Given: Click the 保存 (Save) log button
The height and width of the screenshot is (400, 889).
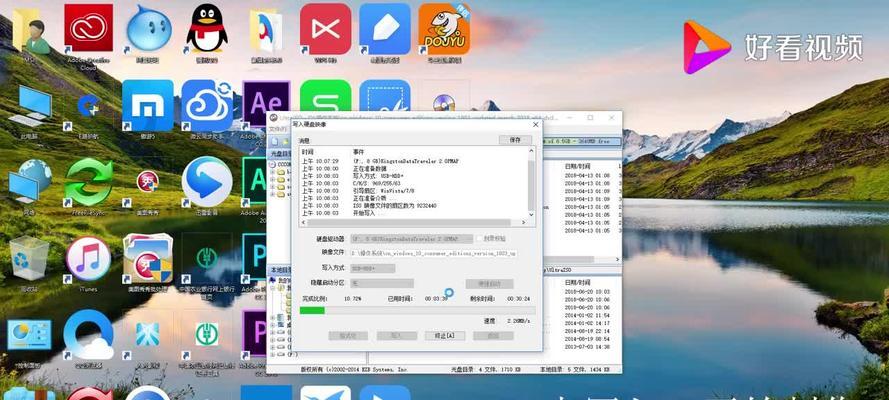Looking at the screenshot, I should tap(515, 139).
